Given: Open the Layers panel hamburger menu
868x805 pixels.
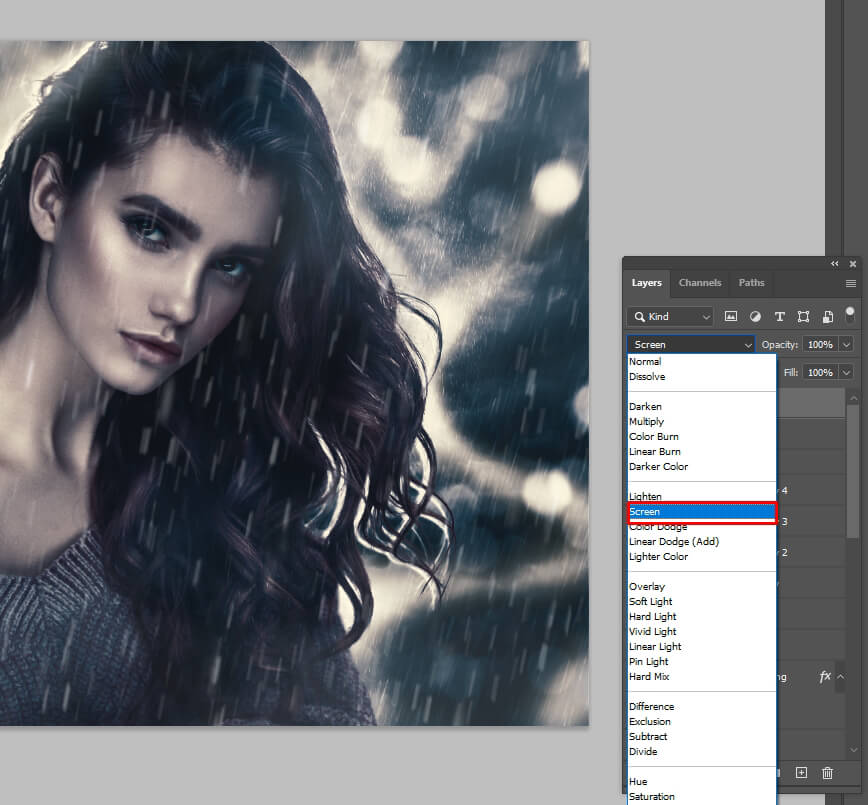Looking at the screenshot, I should click(x=850, y=283).
